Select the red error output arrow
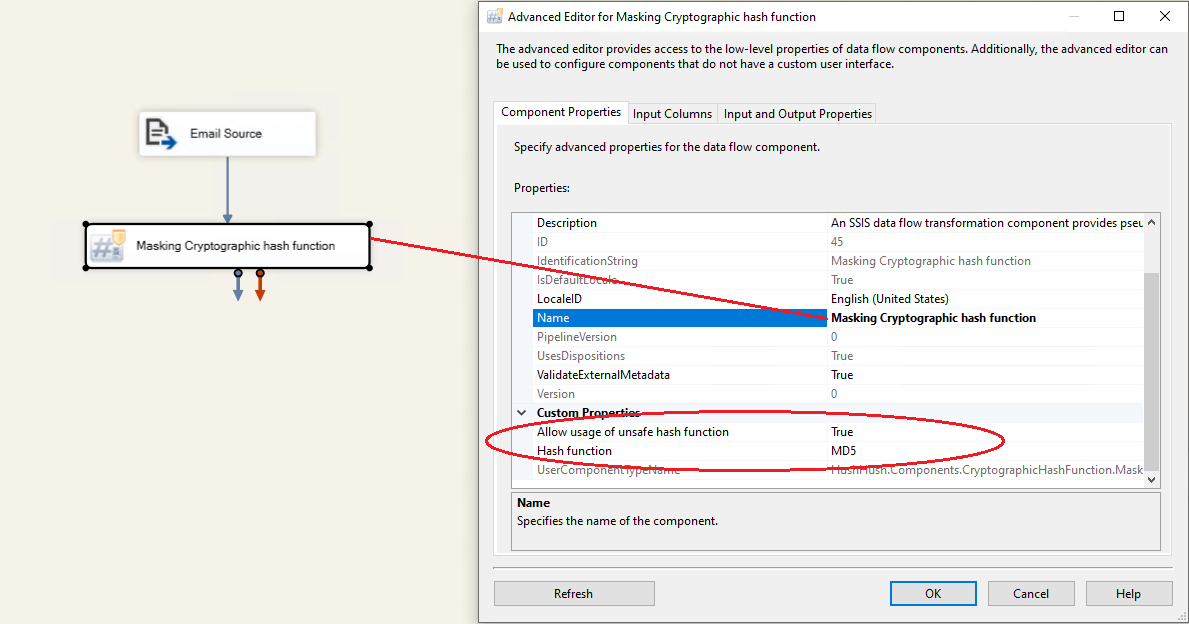 [x=260, y=288]
